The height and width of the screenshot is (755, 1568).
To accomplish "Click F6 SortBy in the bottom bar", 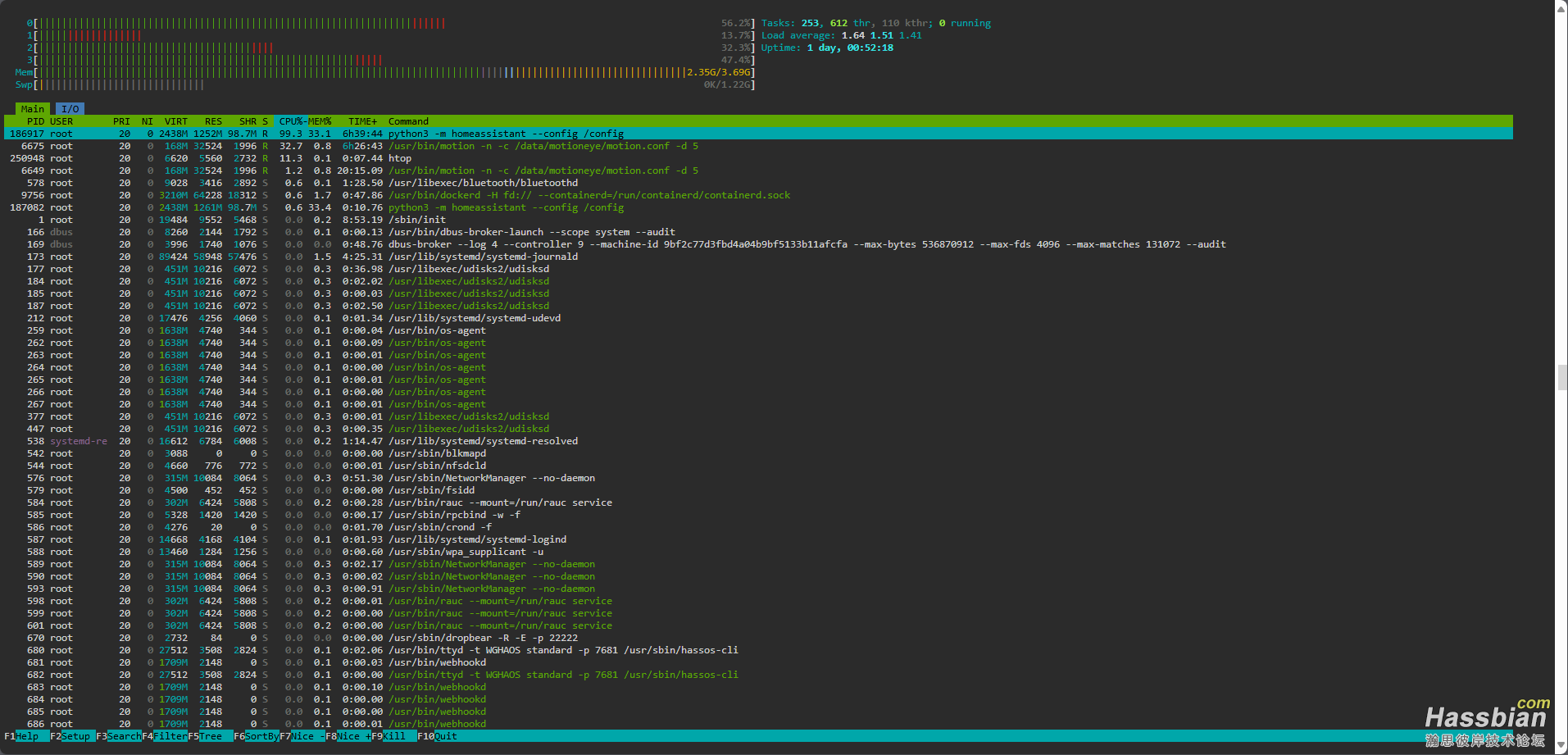I will pos(256,736).
